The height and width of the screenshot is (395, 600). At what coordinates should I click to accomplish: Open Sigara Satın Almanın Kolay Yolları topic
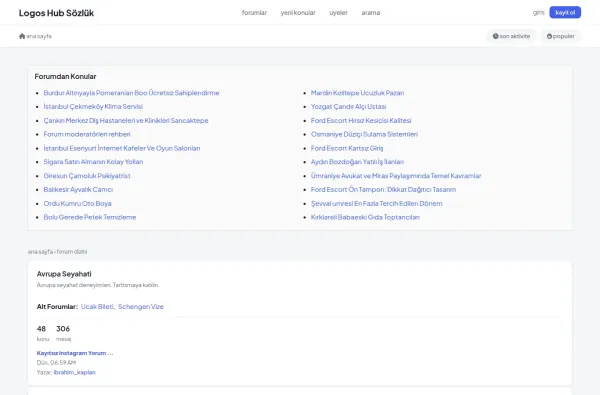(x=93, y=162)
